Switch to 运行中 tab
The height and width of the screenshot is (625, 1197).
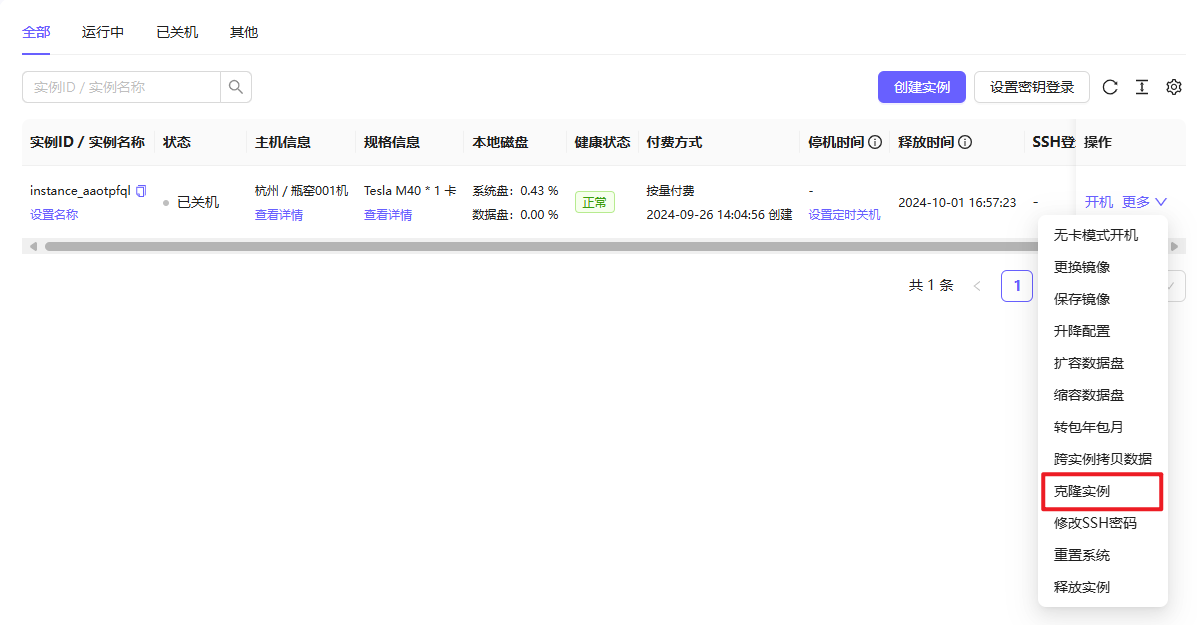coord(103,32)
